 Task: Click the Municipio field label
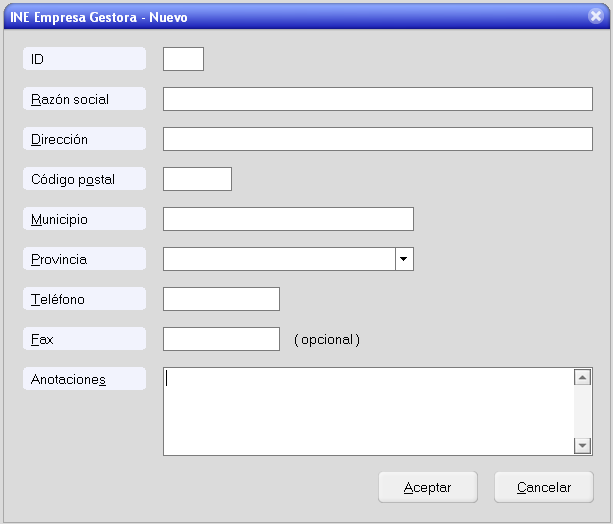click(60, 219)
